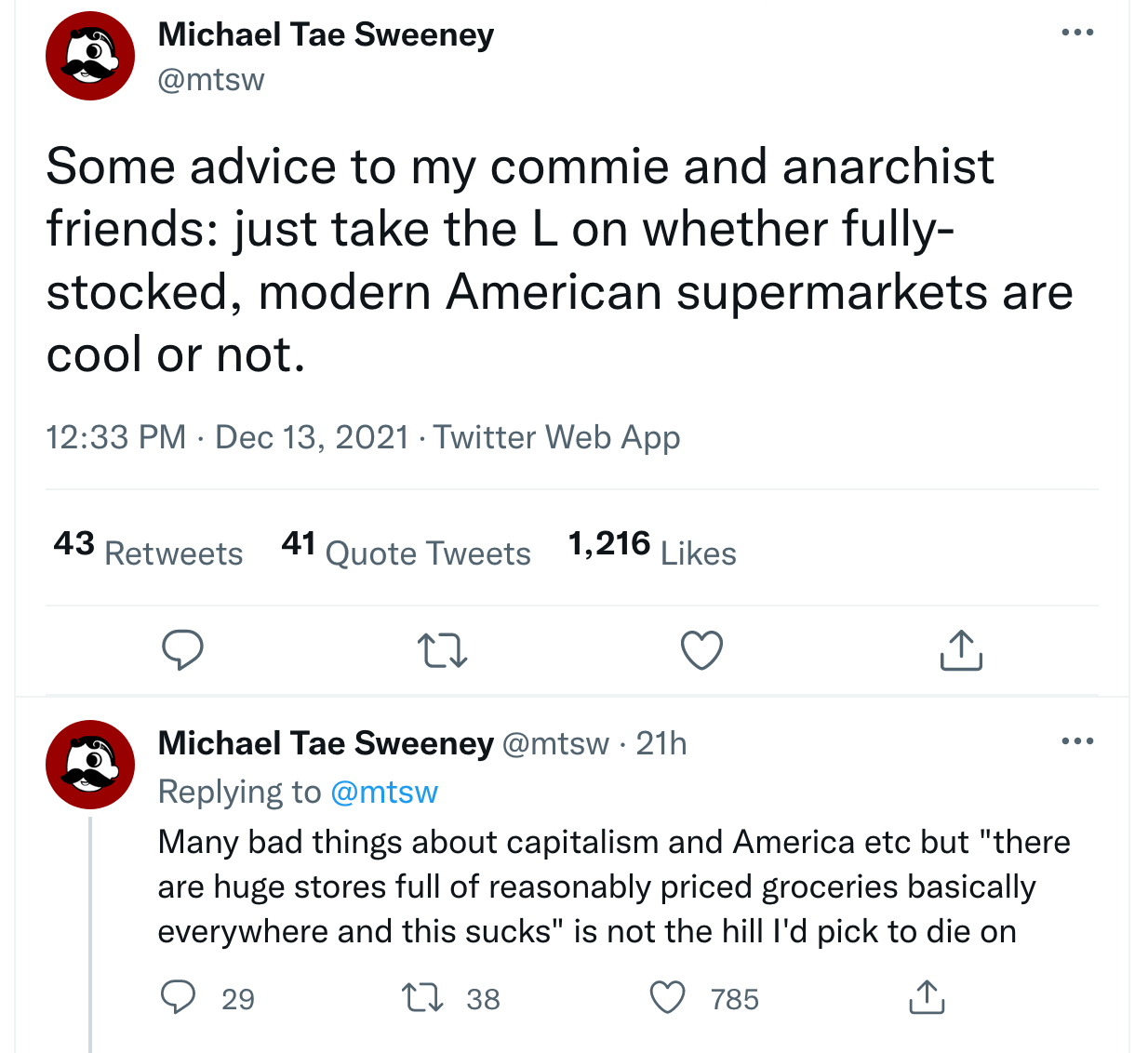1148x1053 pixels.
Task: Click the reply tweet's profile avatar
Action: [90, 764]
